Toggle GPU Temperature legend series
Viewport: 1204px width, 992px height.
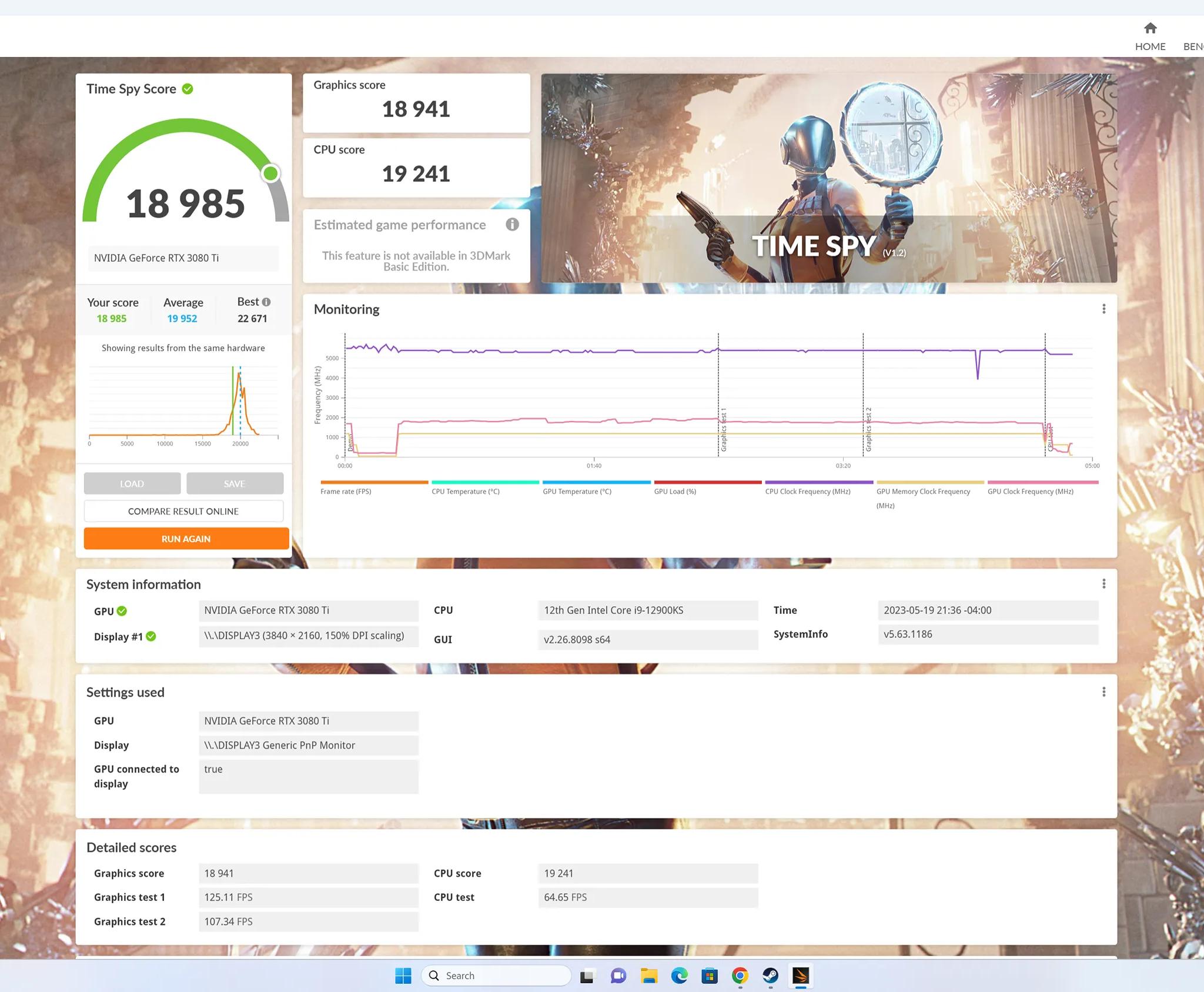pyautogui.click(x=596, y=487)
